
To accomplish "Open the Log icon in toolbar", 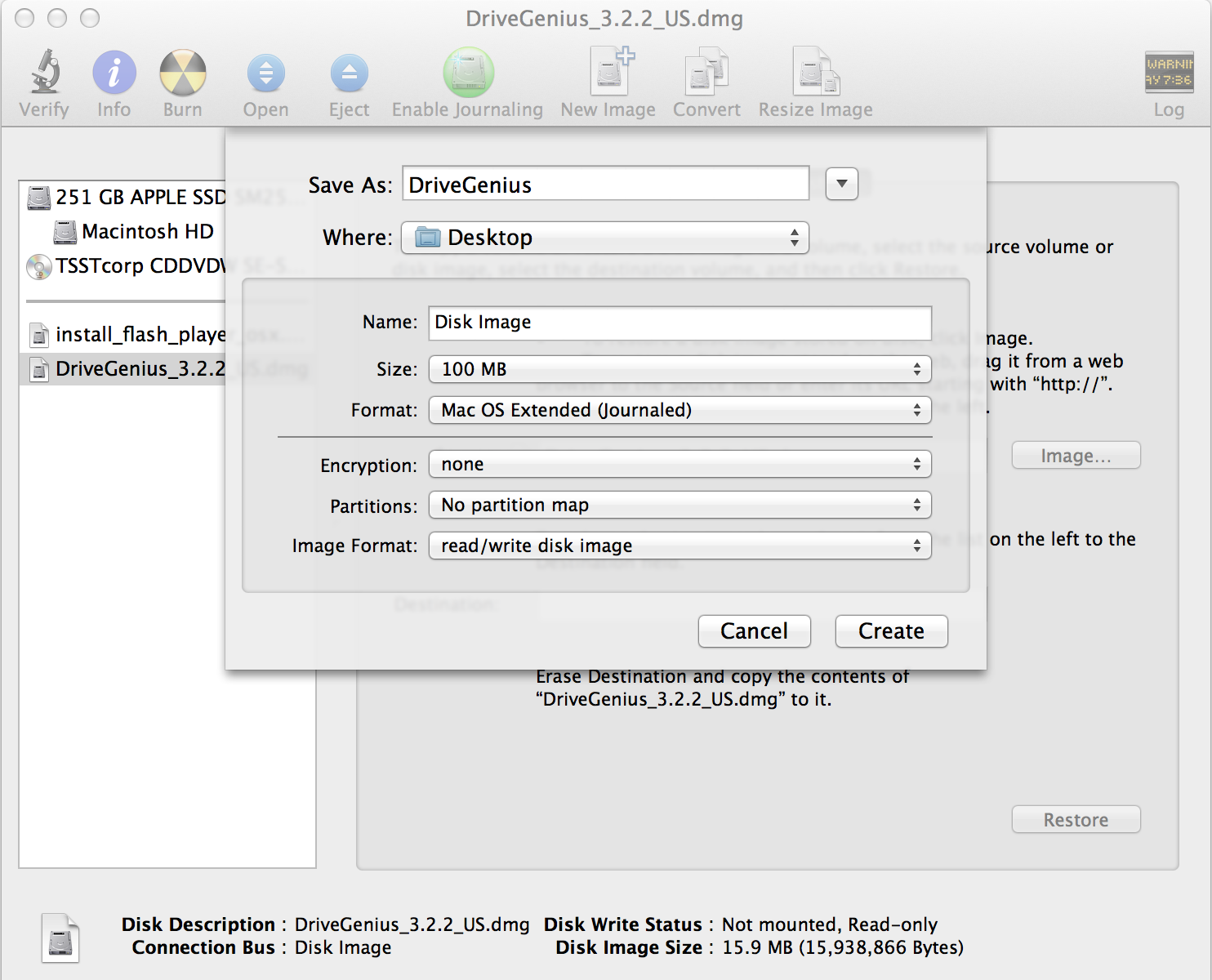I will [x=1169, y=73].
